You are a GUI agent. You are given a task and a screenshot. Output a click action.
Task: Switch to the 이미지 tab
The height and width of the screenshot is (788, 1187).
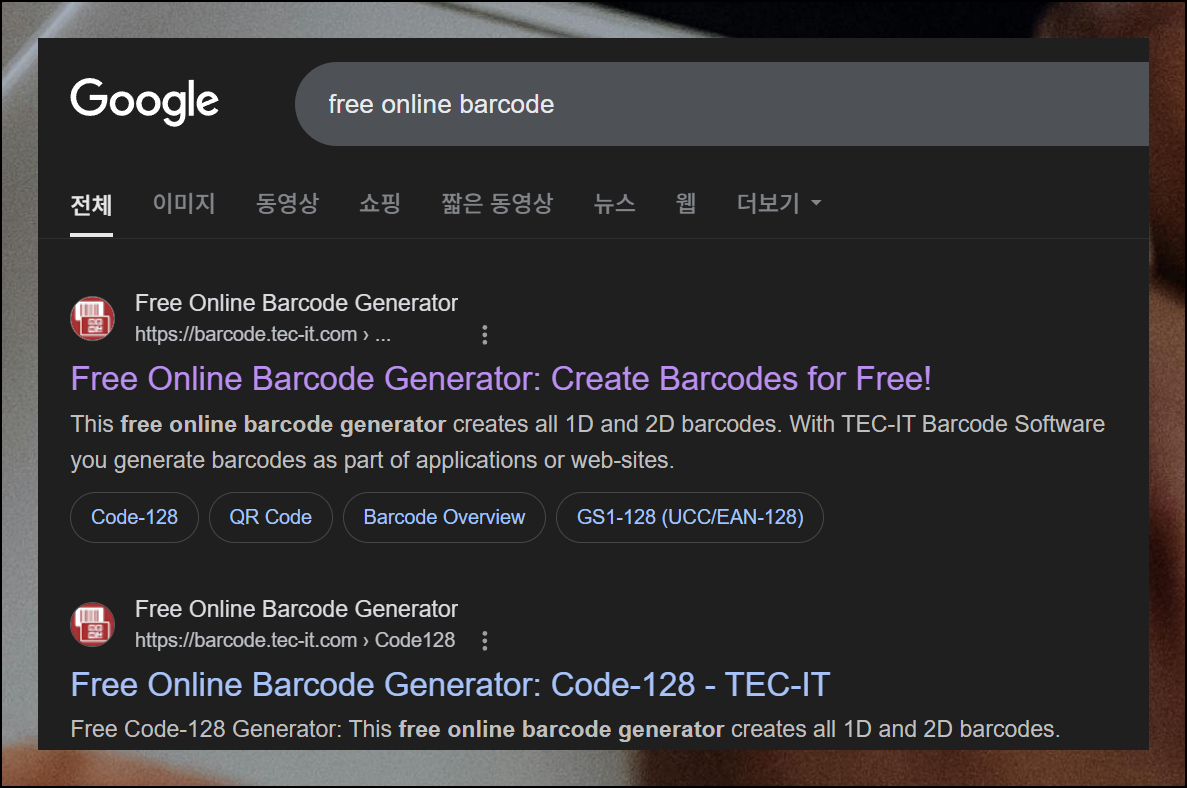point(184,203)
